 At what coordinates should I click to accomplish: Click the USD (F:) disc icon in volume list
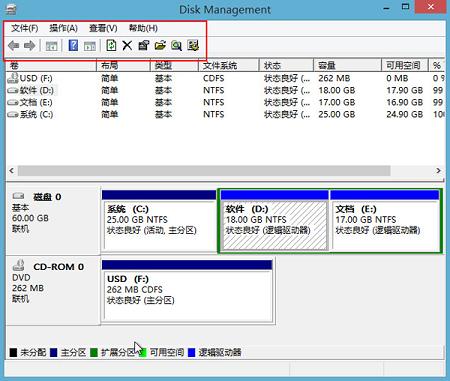13,78
